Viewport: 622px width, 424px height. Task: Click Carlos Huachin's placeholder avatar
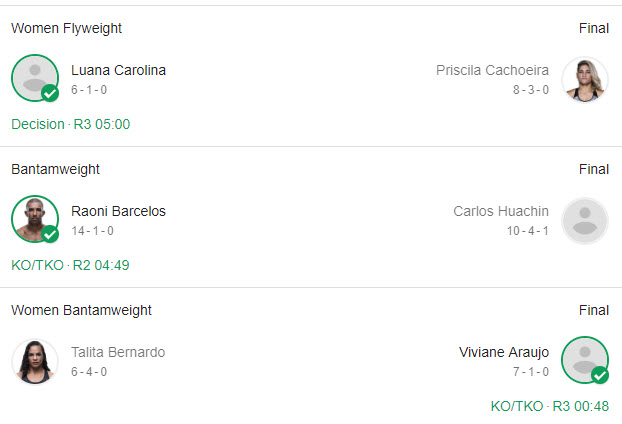coord(585,221)
